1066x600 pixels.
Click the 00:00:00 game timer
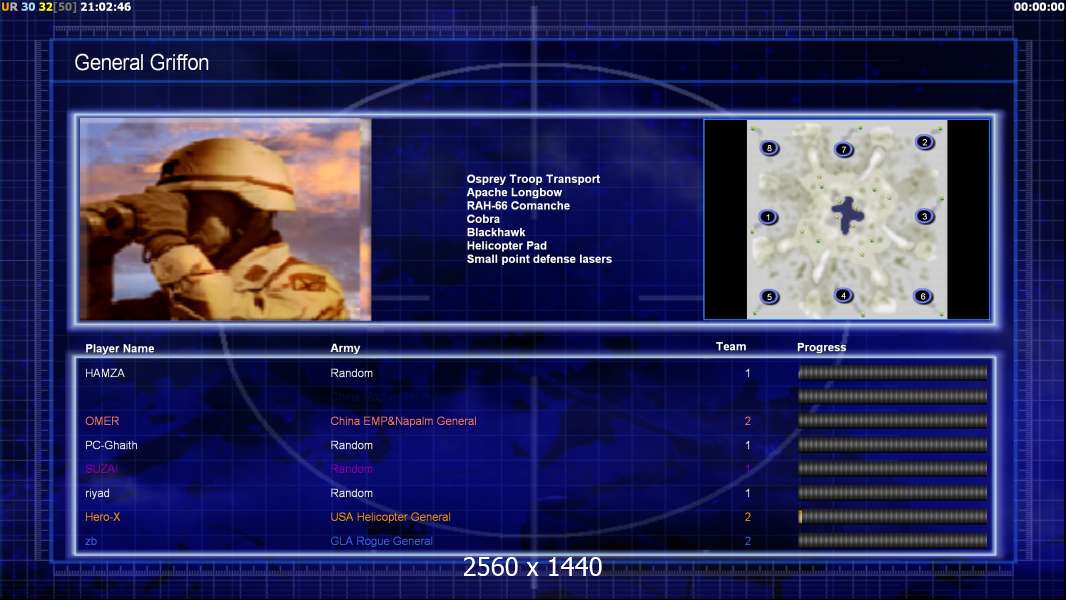point(1039,7)
